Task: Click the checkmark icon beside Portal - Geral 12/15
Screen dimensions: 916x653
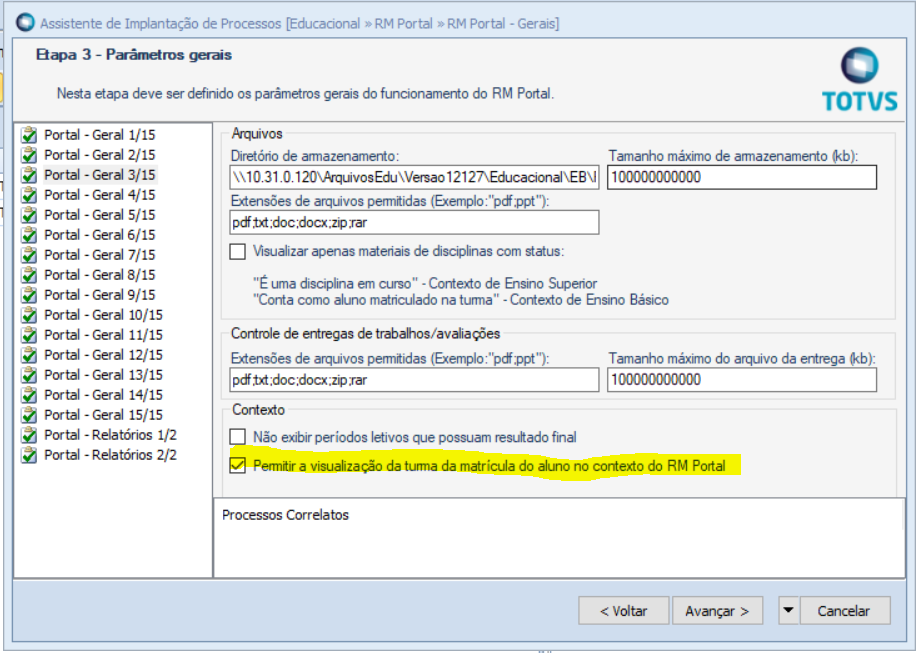Action: pos(29,355)
